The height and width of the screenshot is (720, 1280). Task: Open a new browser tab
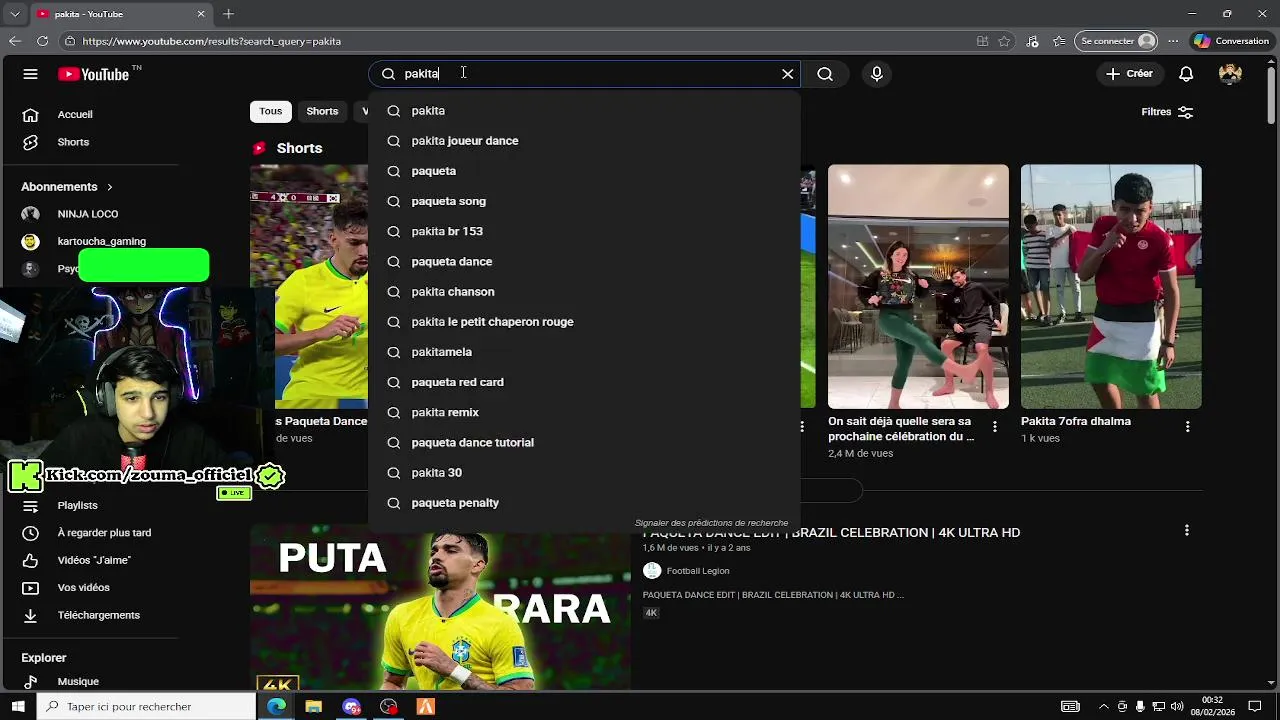coord(228,14)
